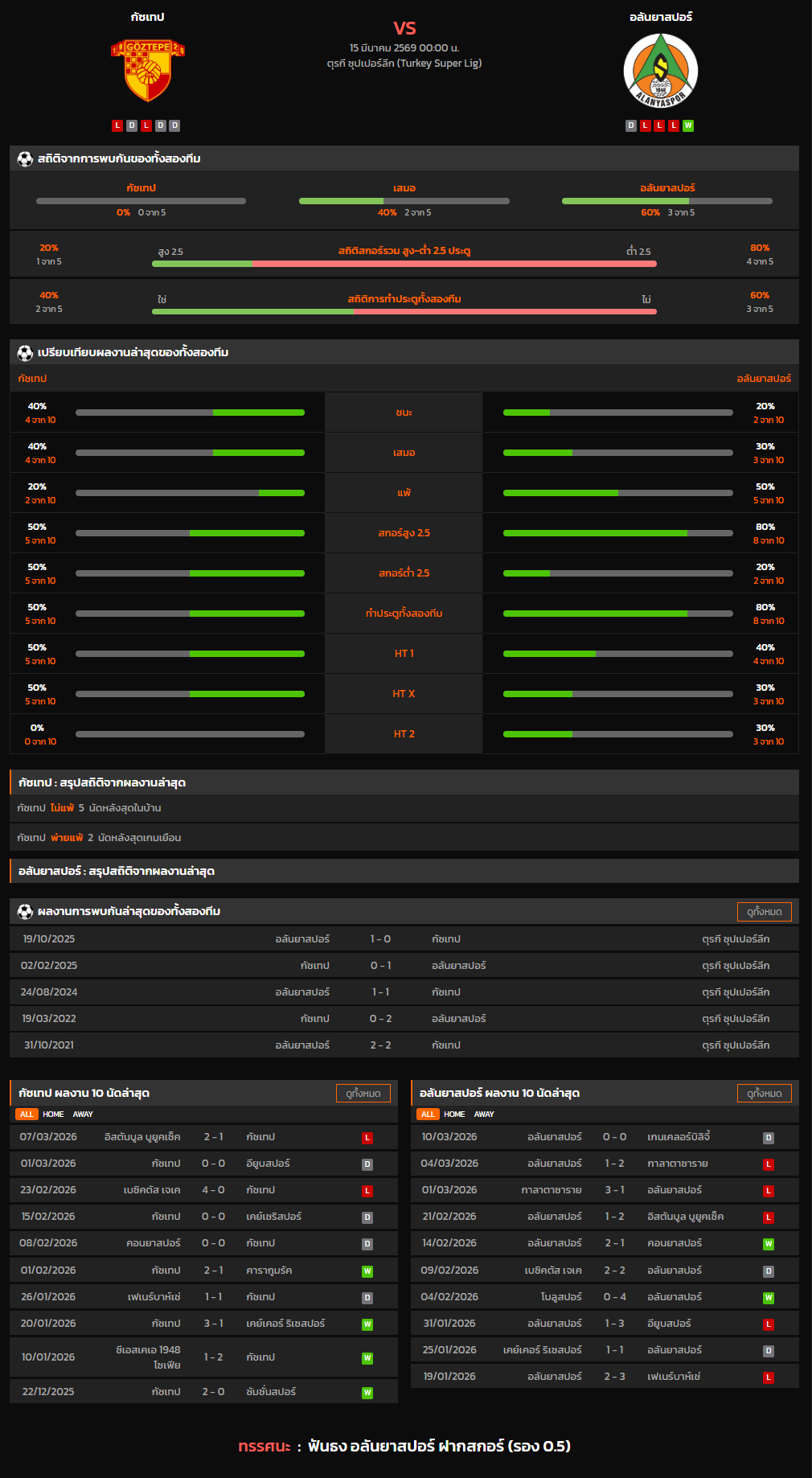This screenshot has height=1478, width=812.
Task: Click soccer ball icon in recent form comparison header
Action: pyautogui.click(x=25, y=353)
